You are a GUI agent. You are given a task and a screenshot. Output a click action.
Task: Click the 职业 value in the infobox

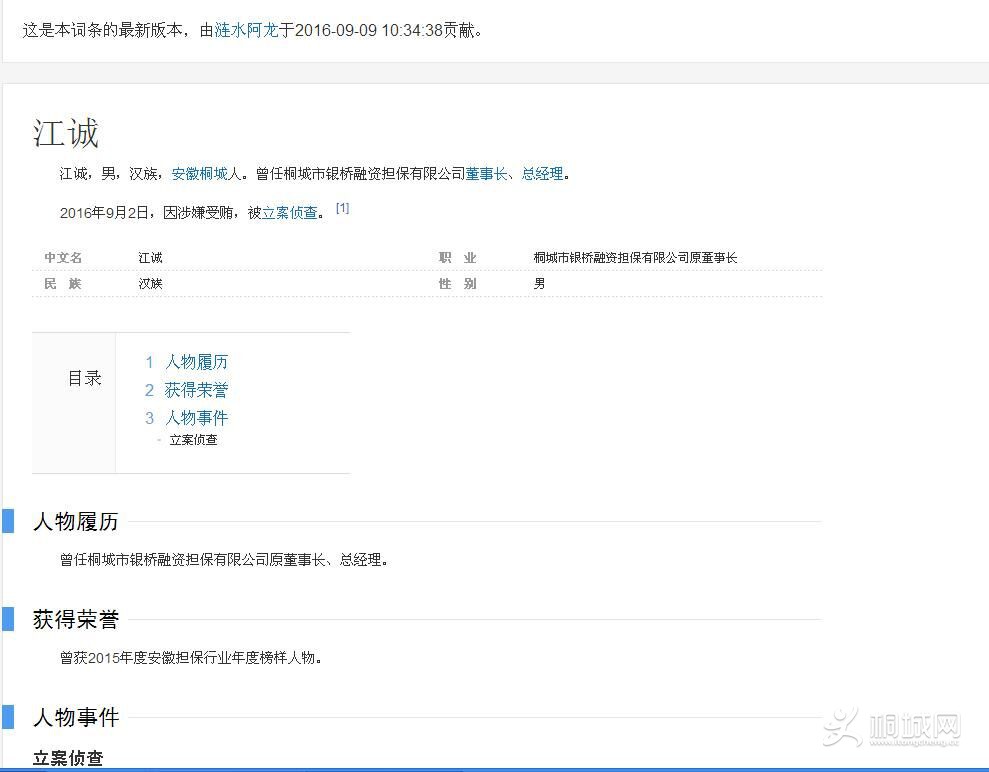tap(635, 258)
